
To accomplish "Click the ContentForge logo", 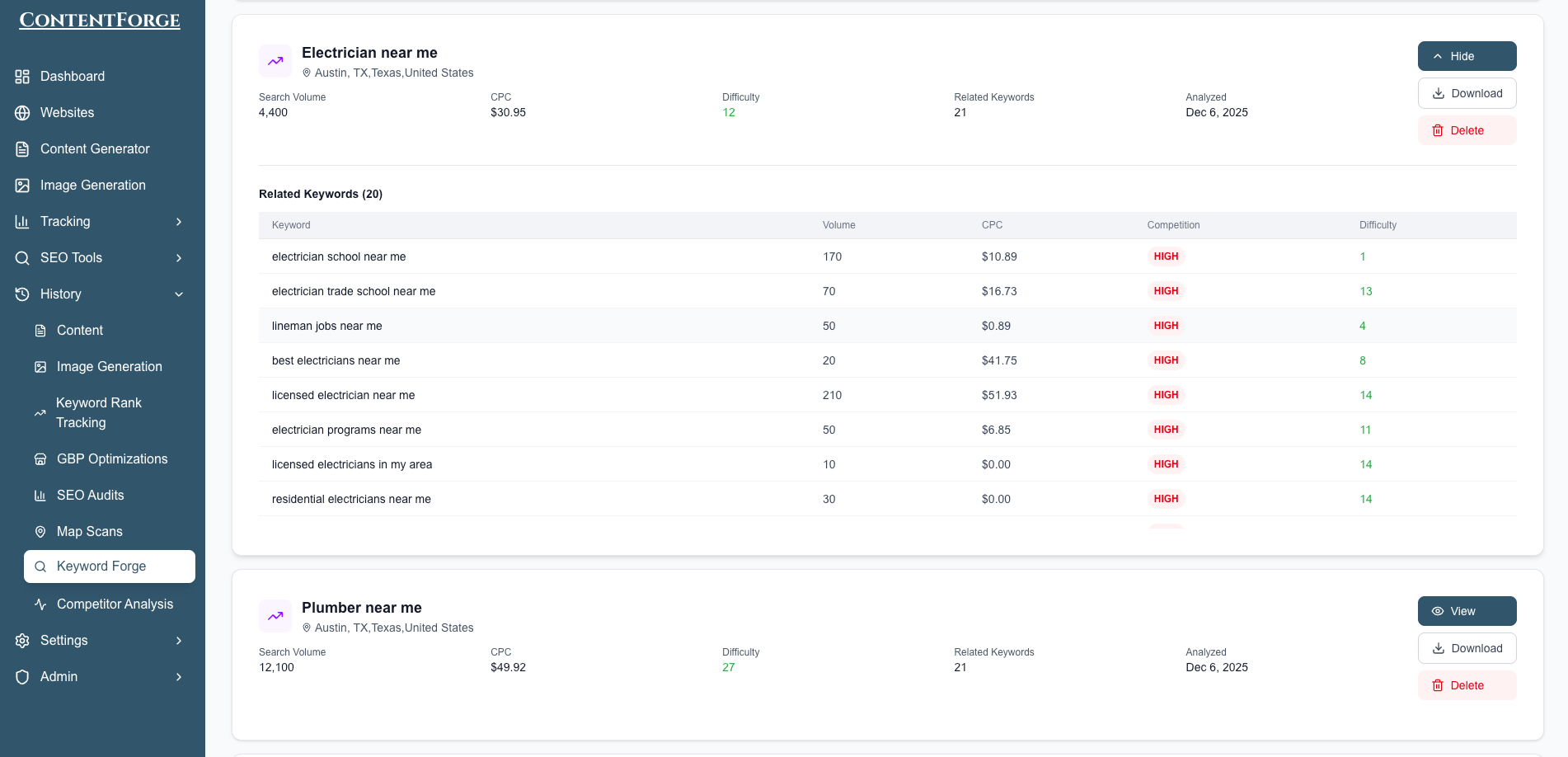I will click(x=100, y=21).
